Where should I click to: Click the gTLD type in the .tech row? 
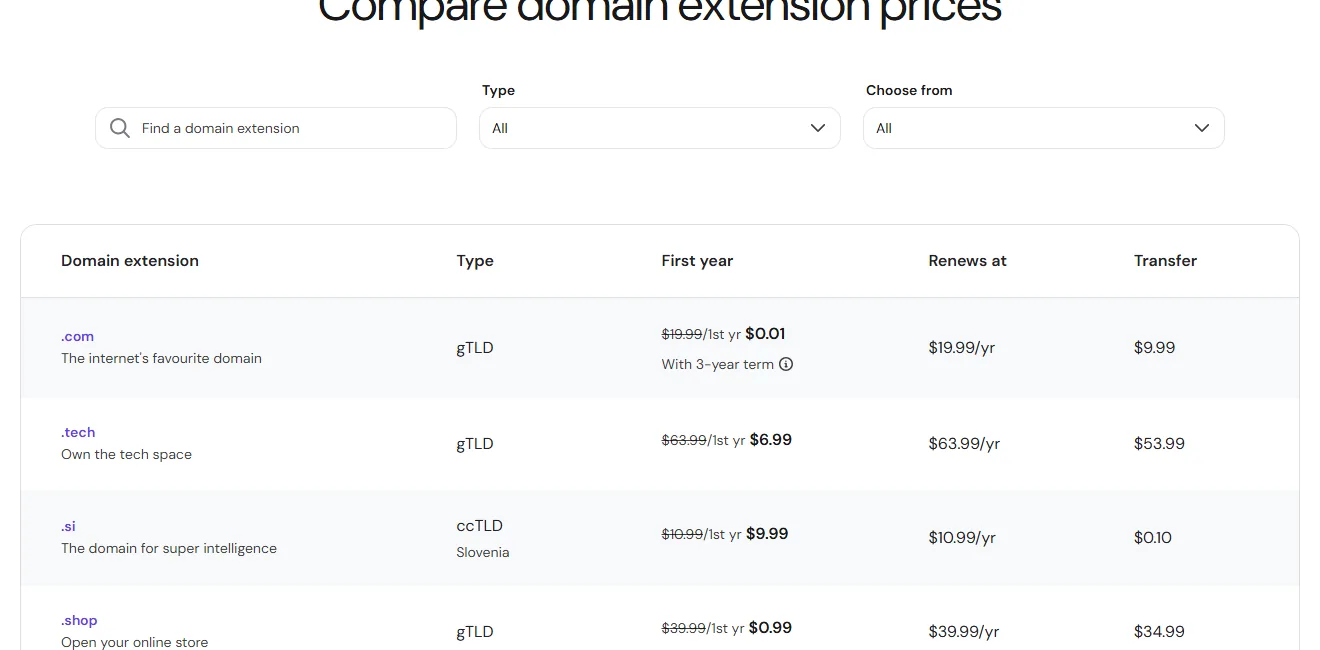(x=475, y=444)
